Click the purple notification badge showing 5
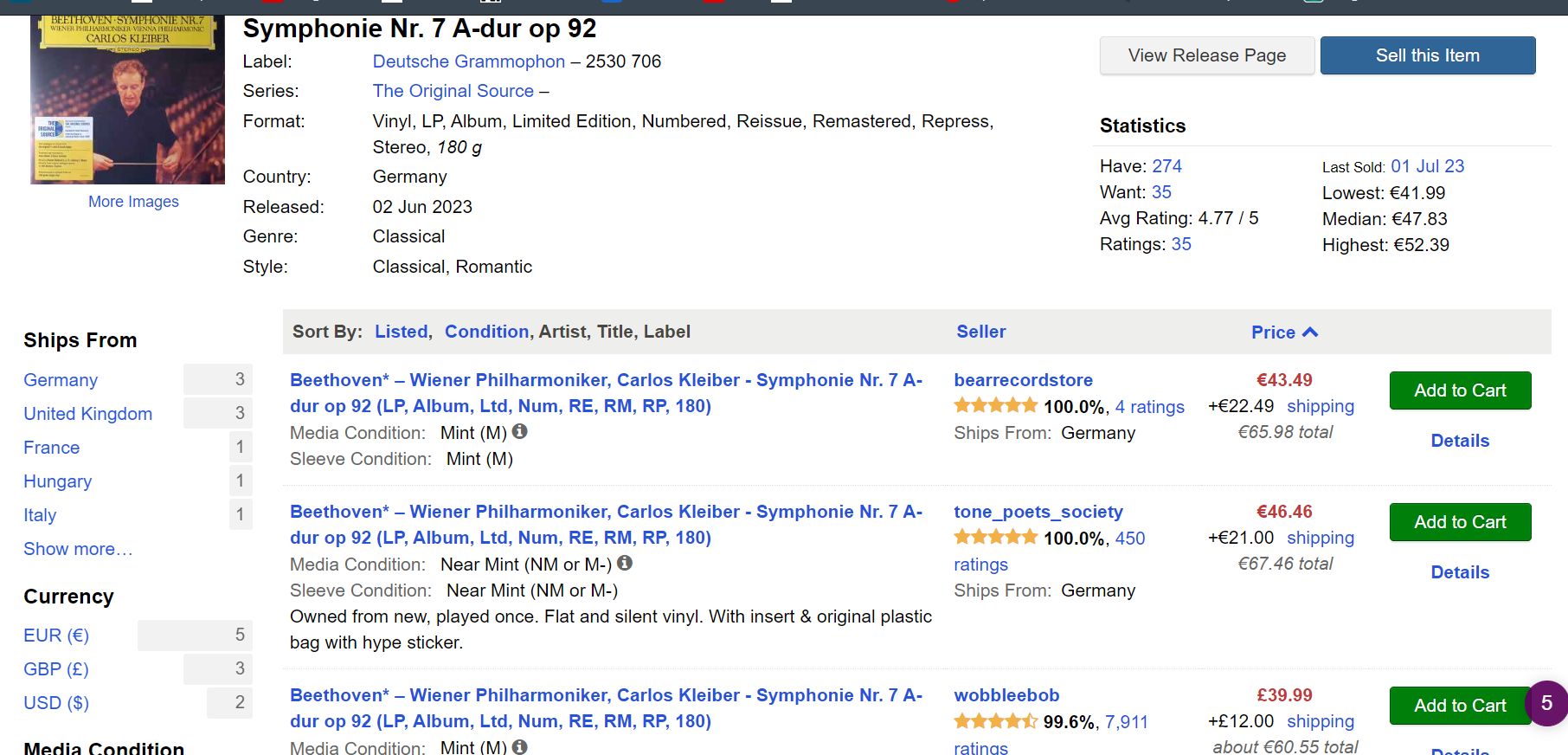The image size is (1568, 755). (1546, 703)
